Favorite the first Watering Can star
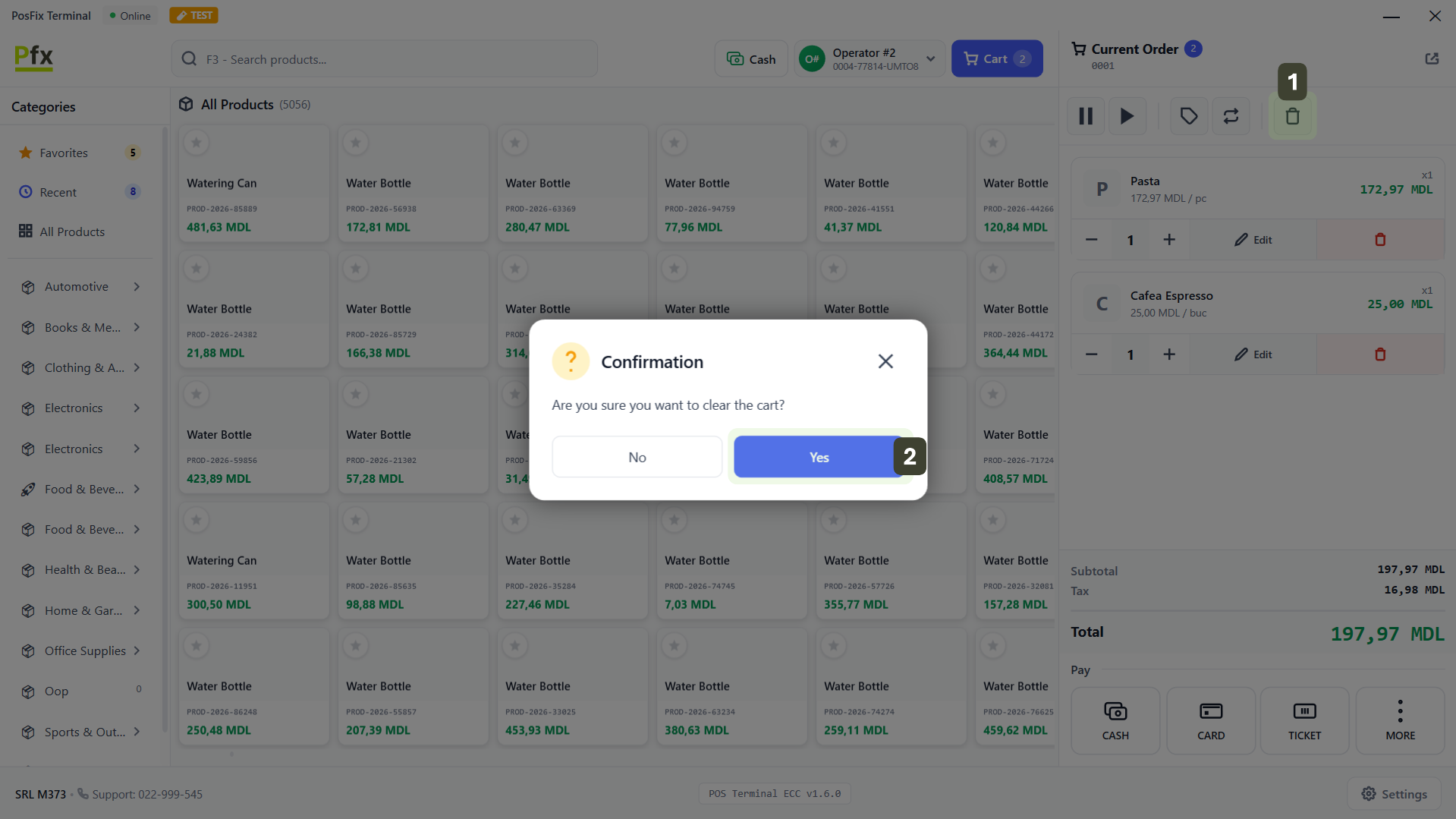 (197, 142)
